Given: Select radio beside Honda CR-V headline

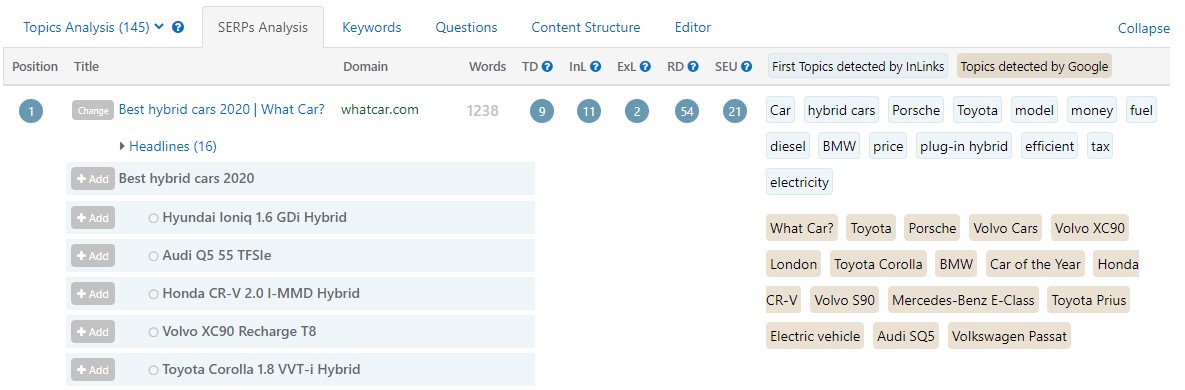Looking at the screenshot, I should [153, 294].
